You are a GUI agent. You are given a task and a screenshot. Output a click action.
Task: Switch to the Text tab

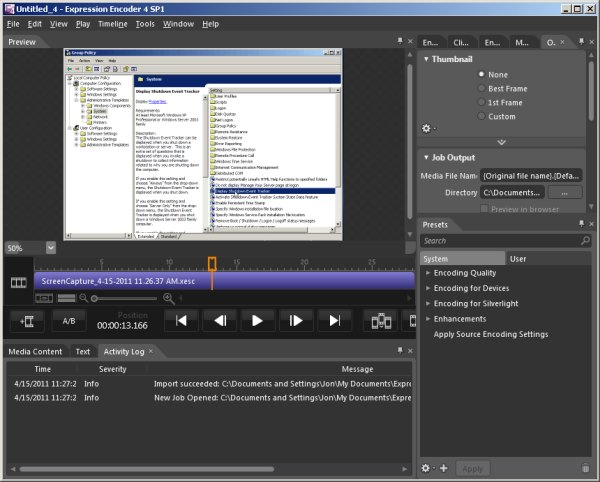[83, 352]
